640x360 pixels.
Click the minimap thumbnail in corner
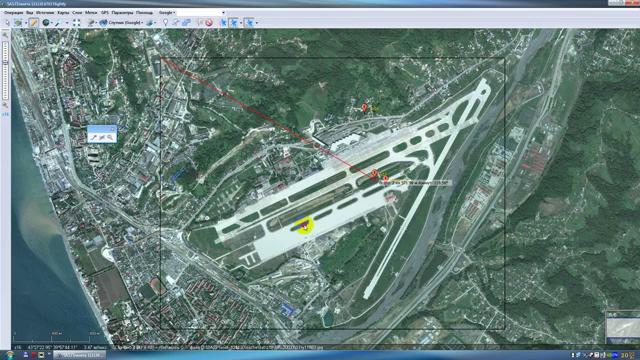[x=622, y=328]
